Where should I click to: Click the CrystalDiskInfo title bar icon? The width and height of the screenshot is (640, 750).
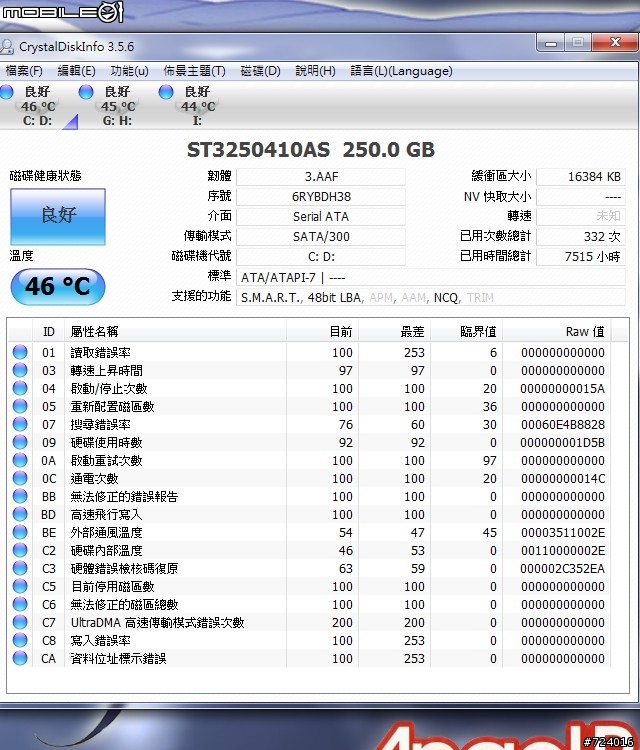[x=7, y=46]
